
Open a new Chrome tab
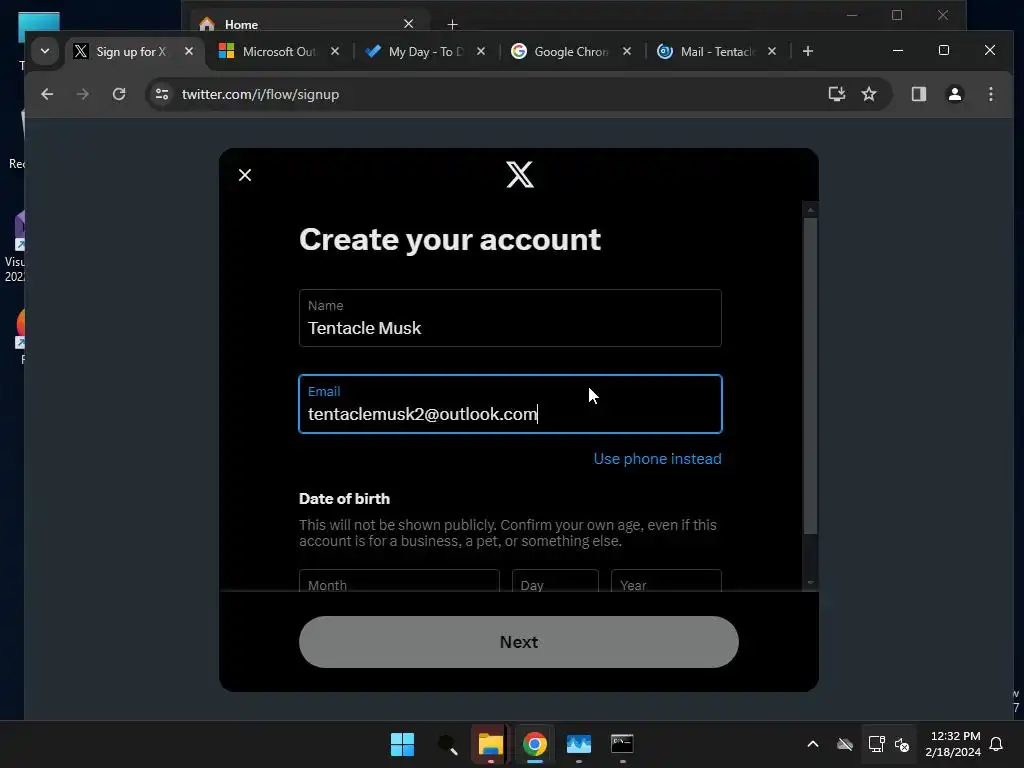point(808,51)
